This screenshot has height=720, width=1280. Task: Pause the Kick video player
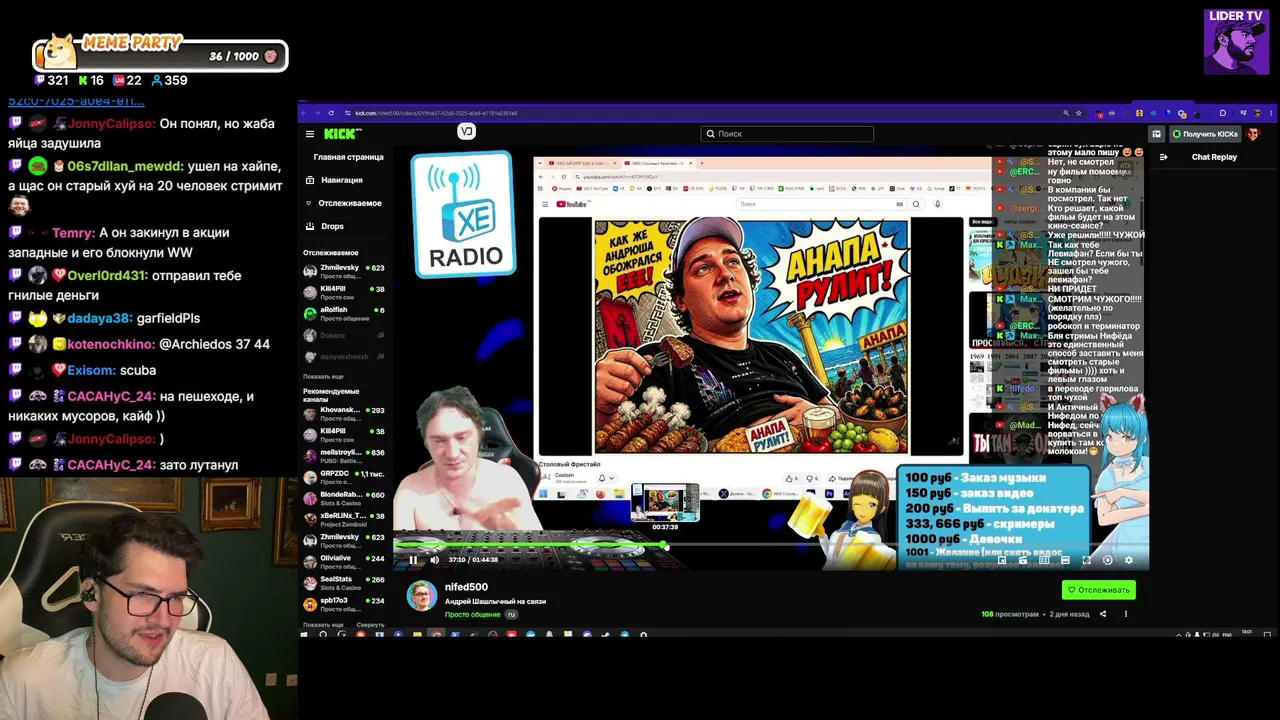point(413,560)
